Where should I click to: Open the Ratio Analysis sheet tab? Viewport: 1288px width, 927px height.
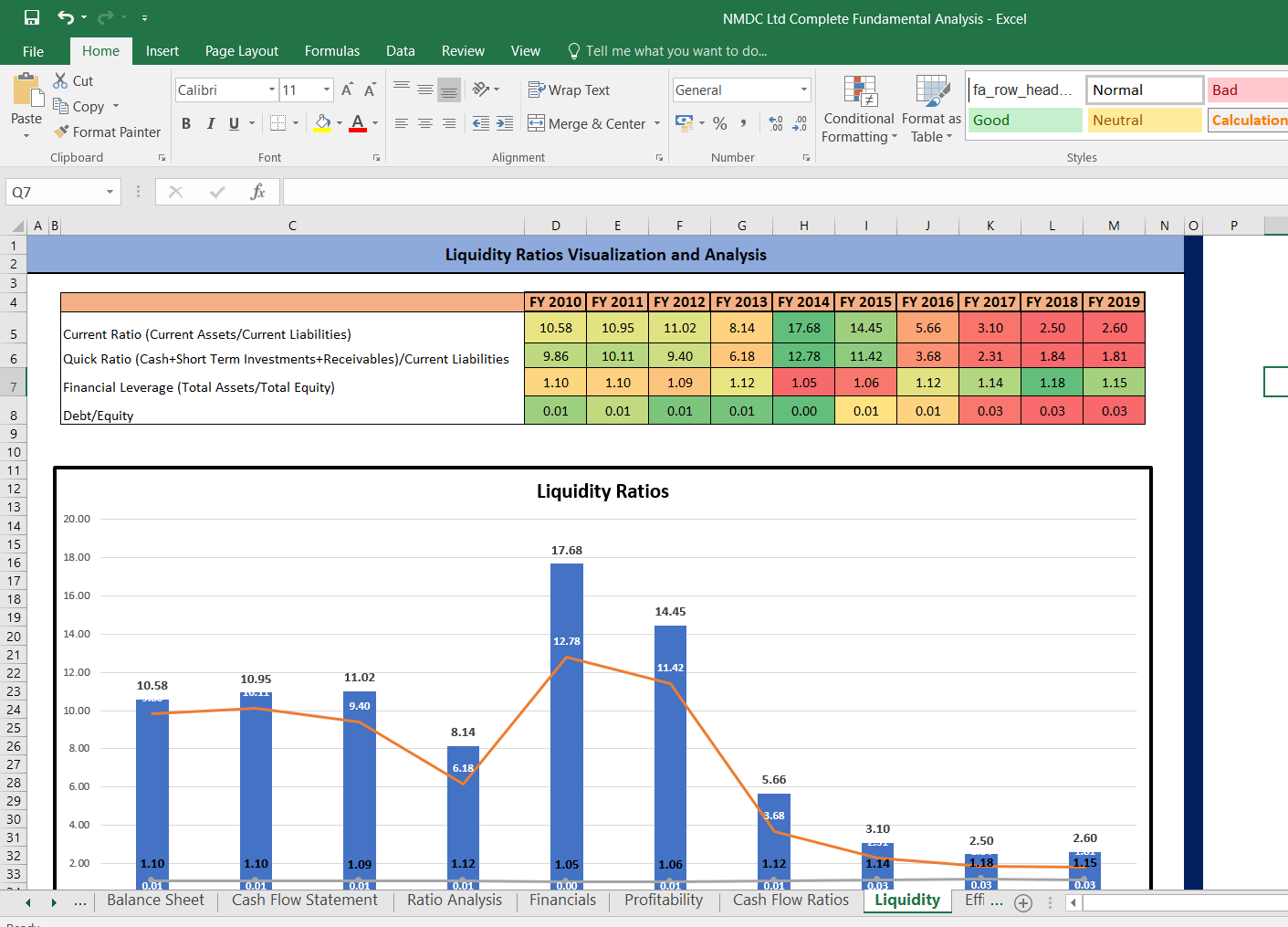coord(455,901)
